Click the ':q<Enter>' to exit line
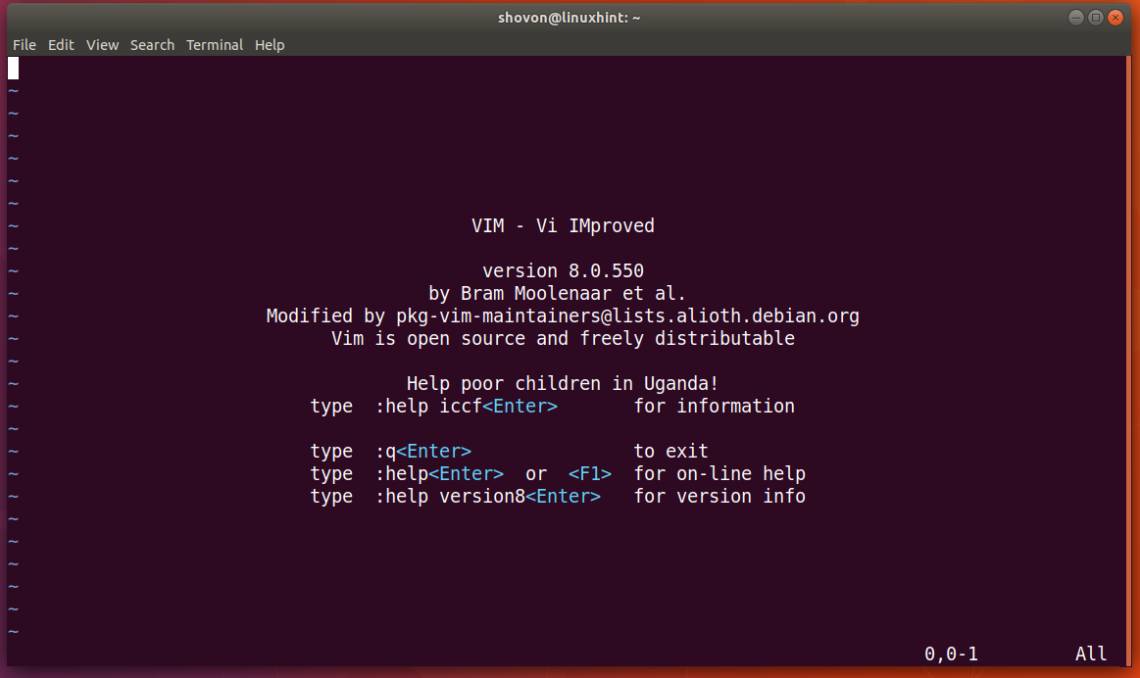 click(x=509, y=451)
